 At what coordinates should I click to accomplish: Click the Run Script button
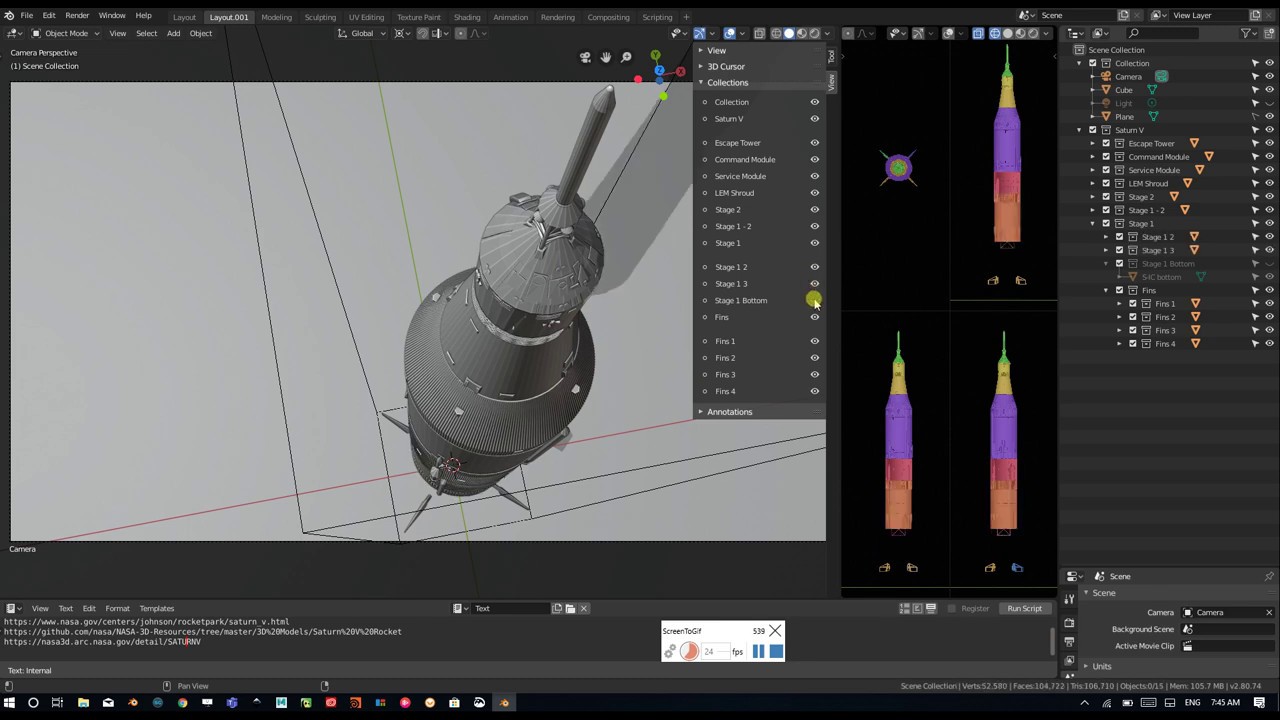tap(1024, 608)
